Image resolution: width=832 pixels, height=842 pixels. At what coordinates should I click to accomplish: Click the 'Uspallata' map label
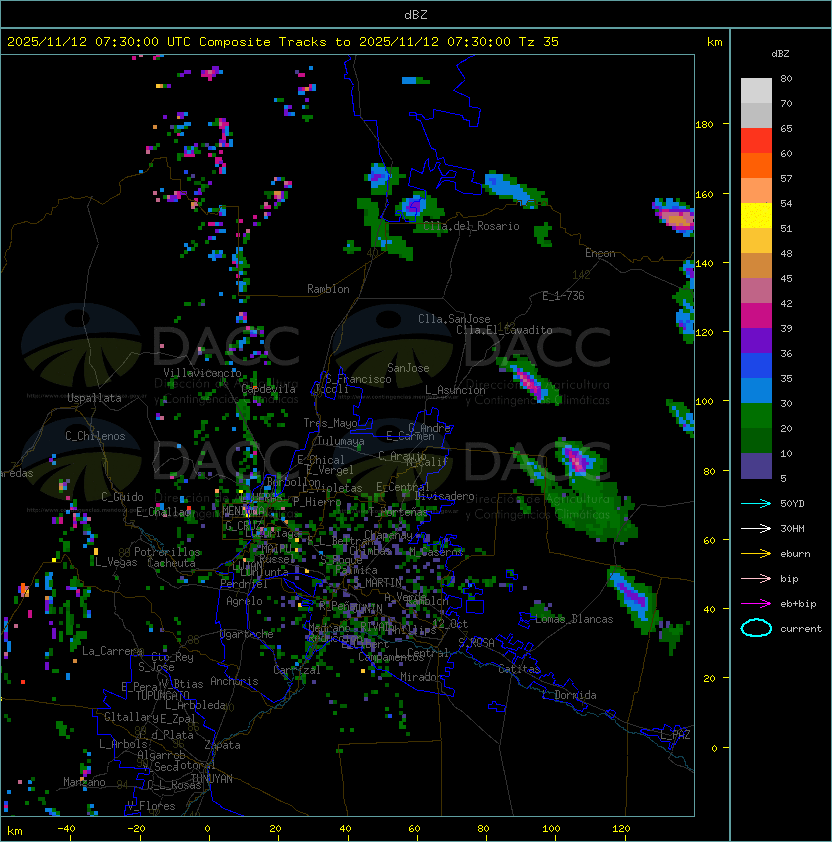pos(94,398)
